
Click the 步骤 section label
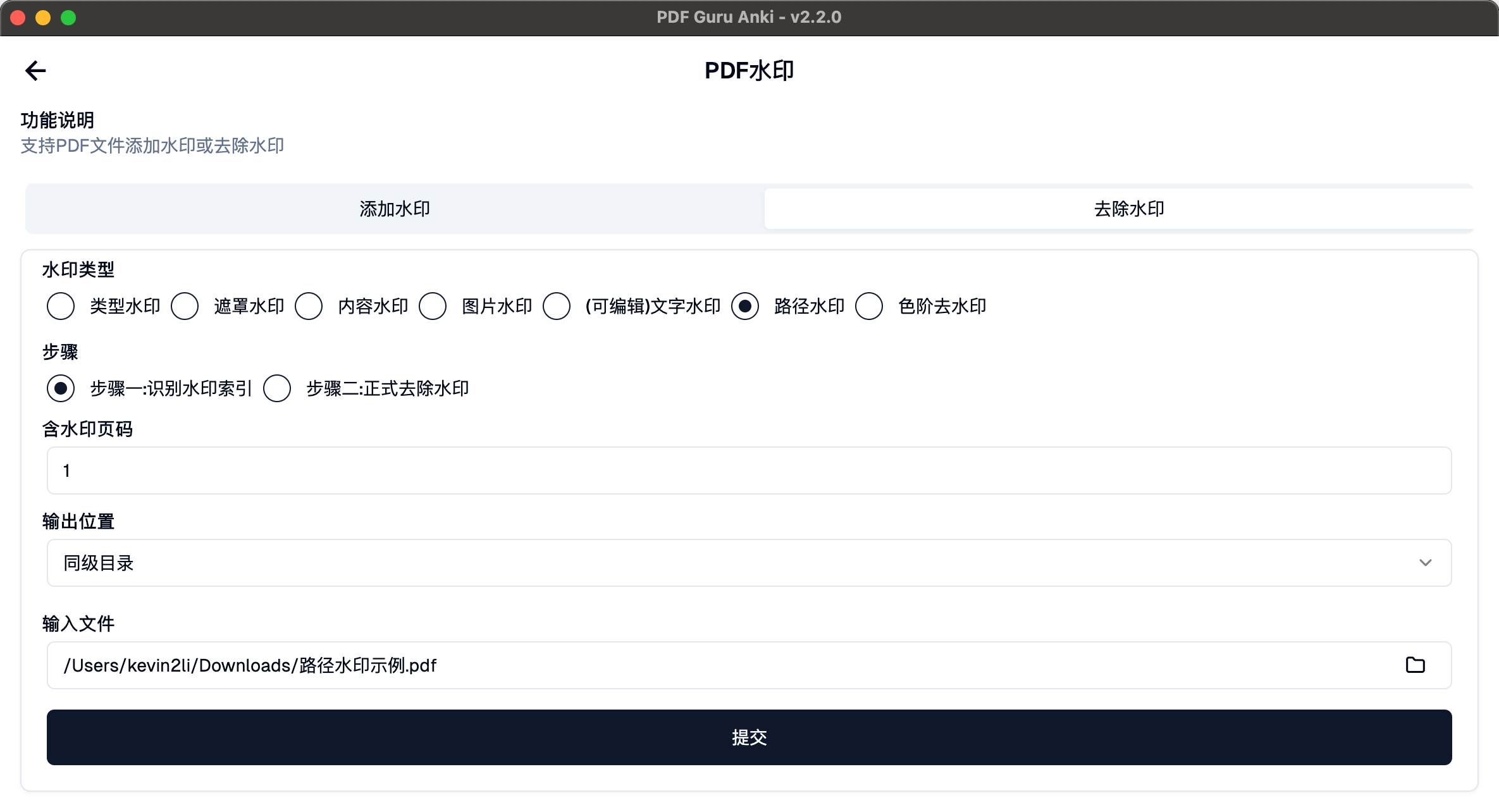coord(60,352)
